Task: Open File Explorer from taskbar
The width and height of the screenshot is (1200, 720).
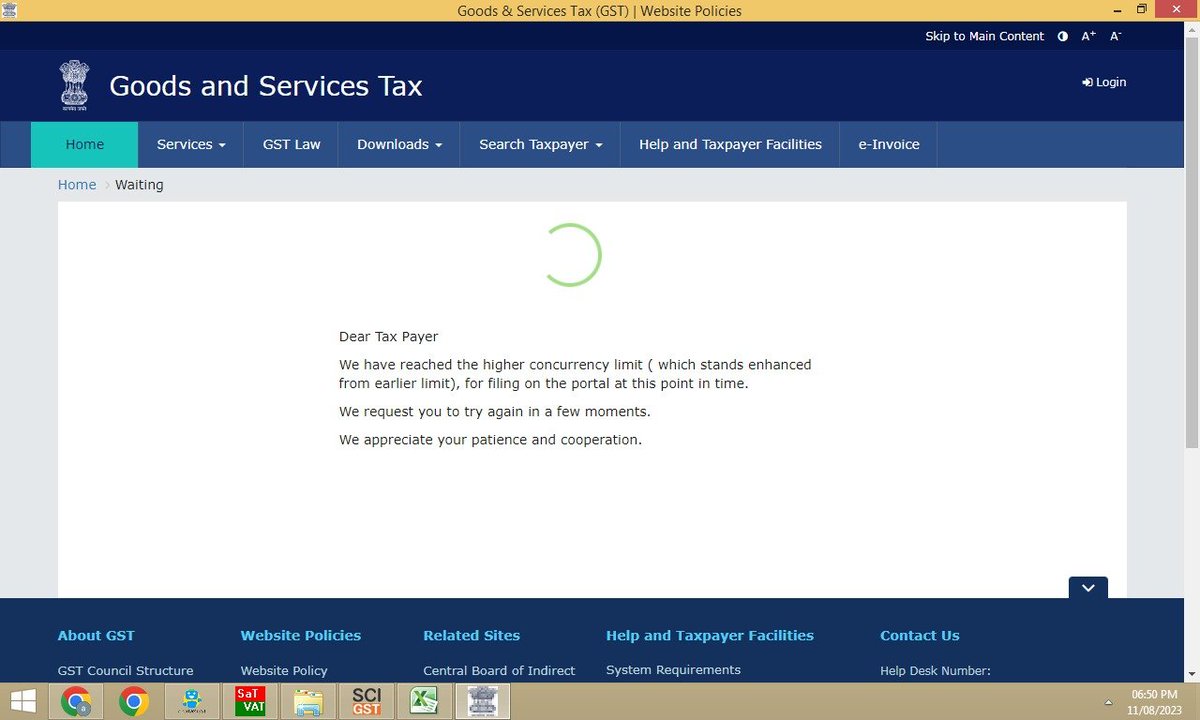Action: (x=308, y=702)
